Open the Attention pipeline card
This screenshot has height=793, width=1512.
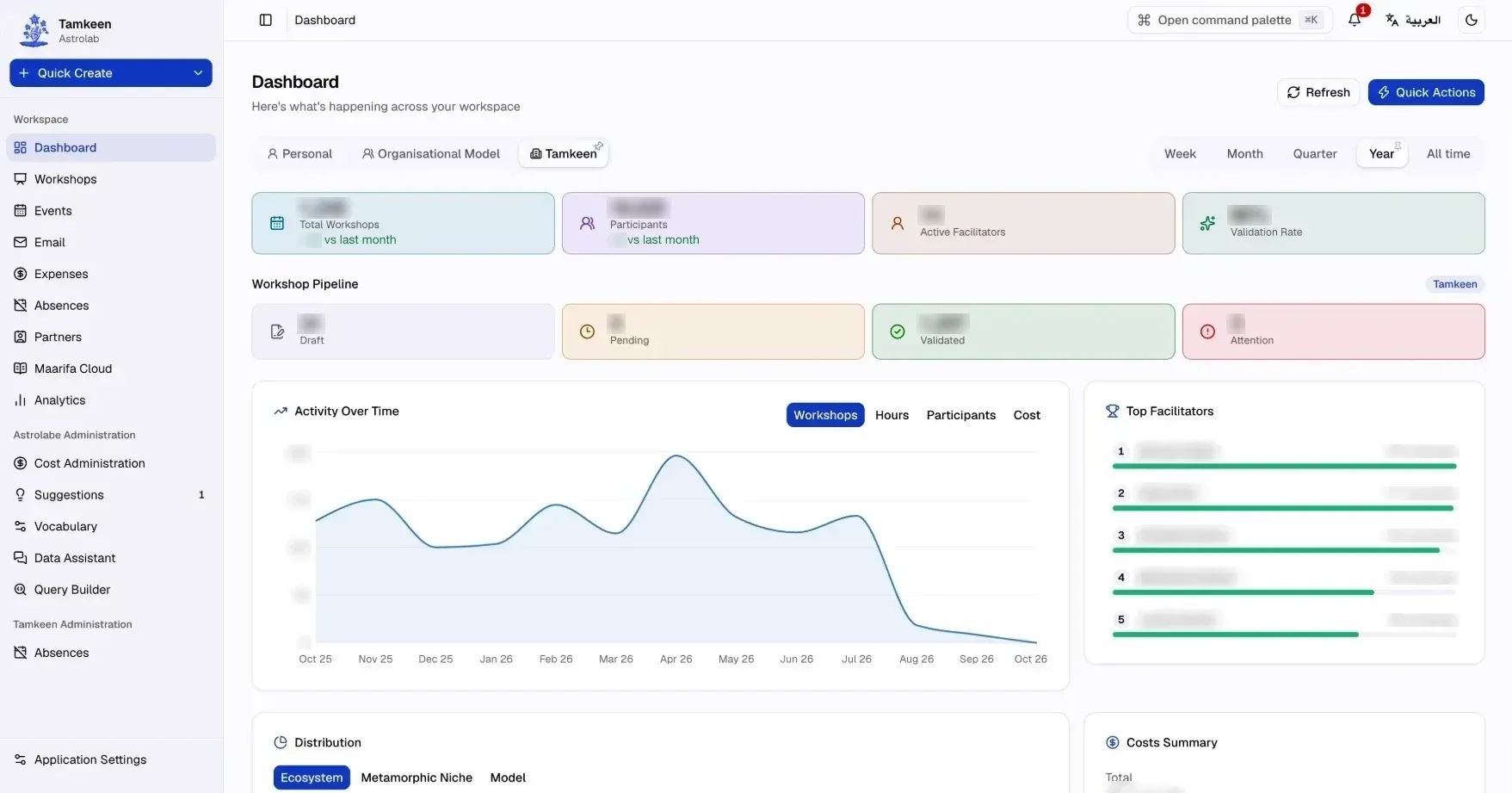coord(1333,331)
